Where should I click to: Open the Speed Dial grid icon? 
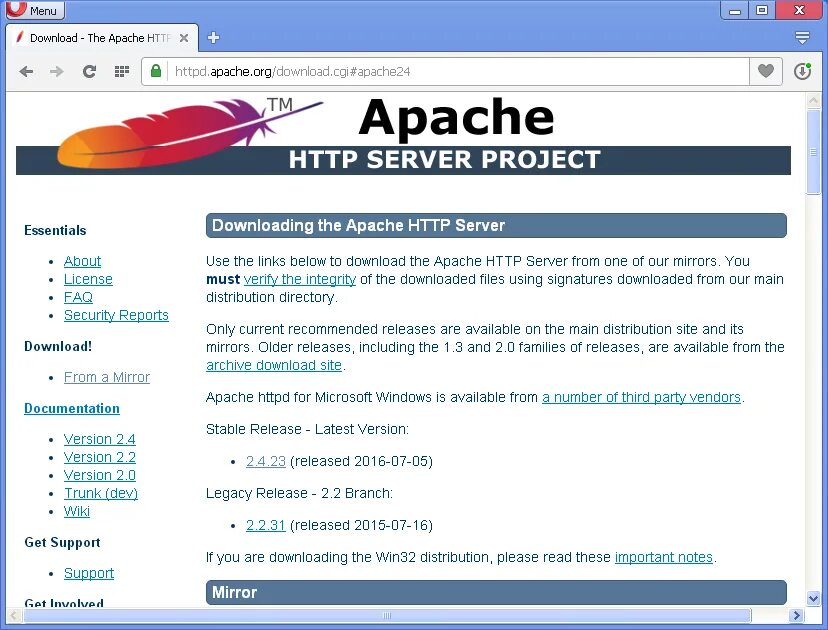(122, 71)
